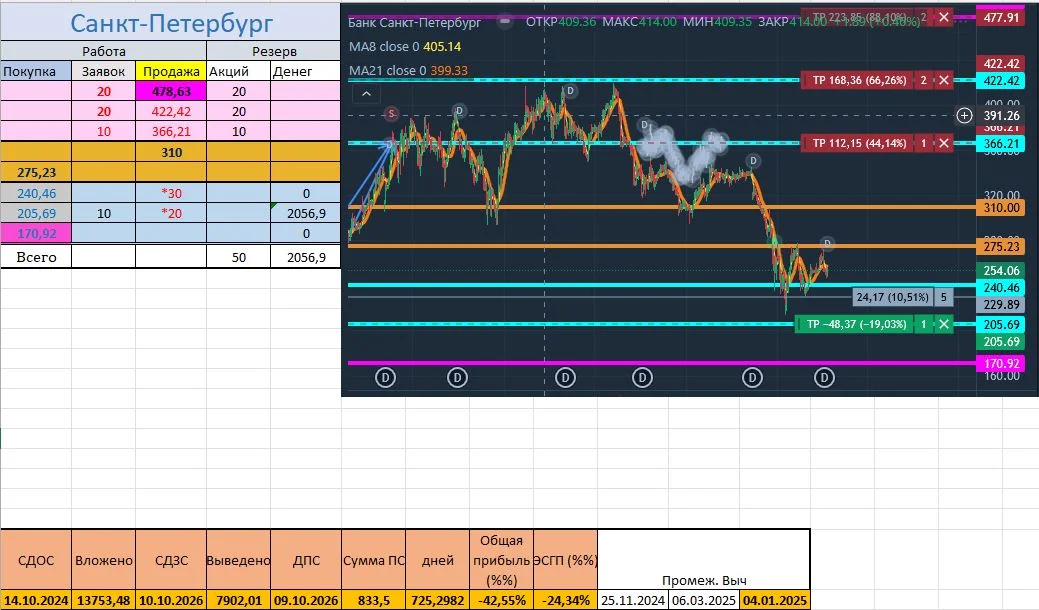Select the -42,55% profit cell
The image size is (1039, 610).
[x=502, y=600]
